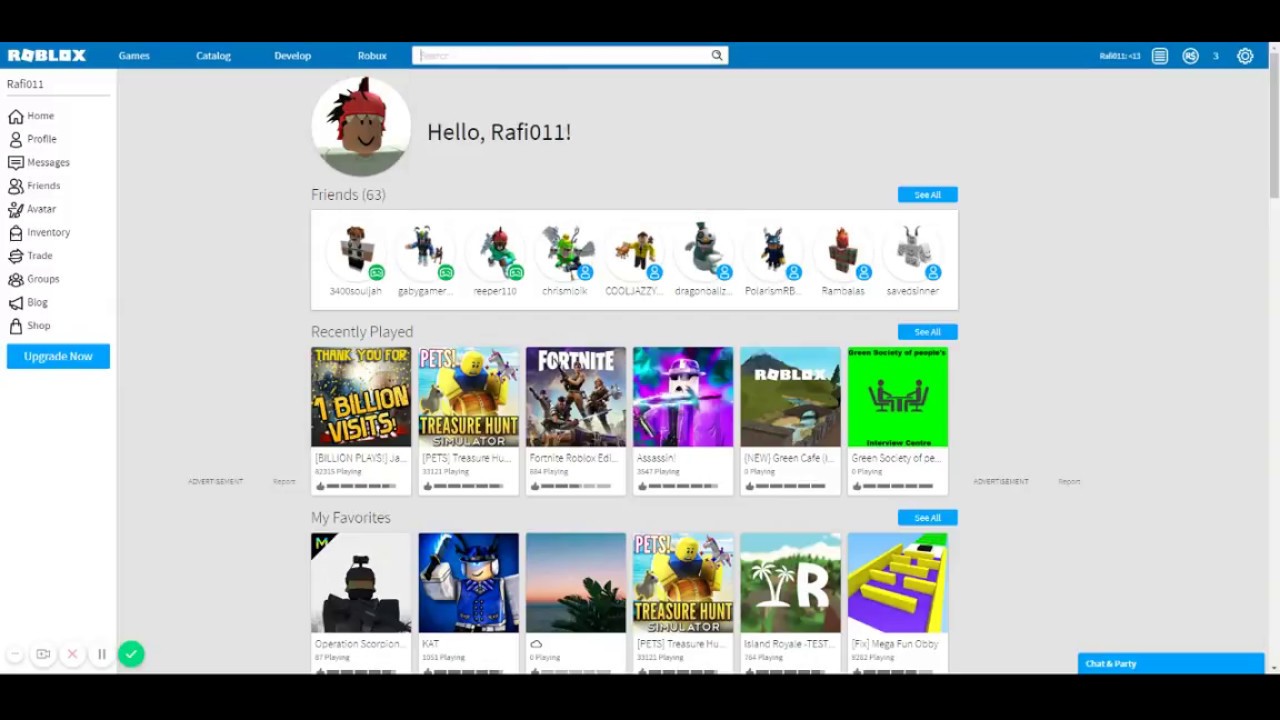Click the recorder minimize (dash) button
The height and width of the screenshot is (720, 1280).
(x=15, y=655)
